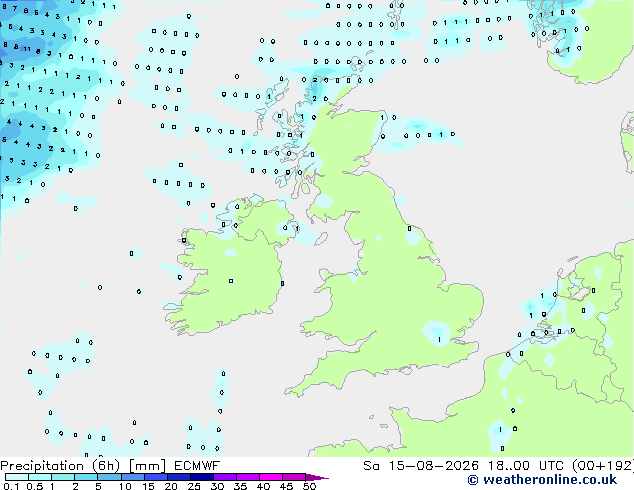
Task: Select the 35–40 mm legend color swatch
Action: coord(248,477)
